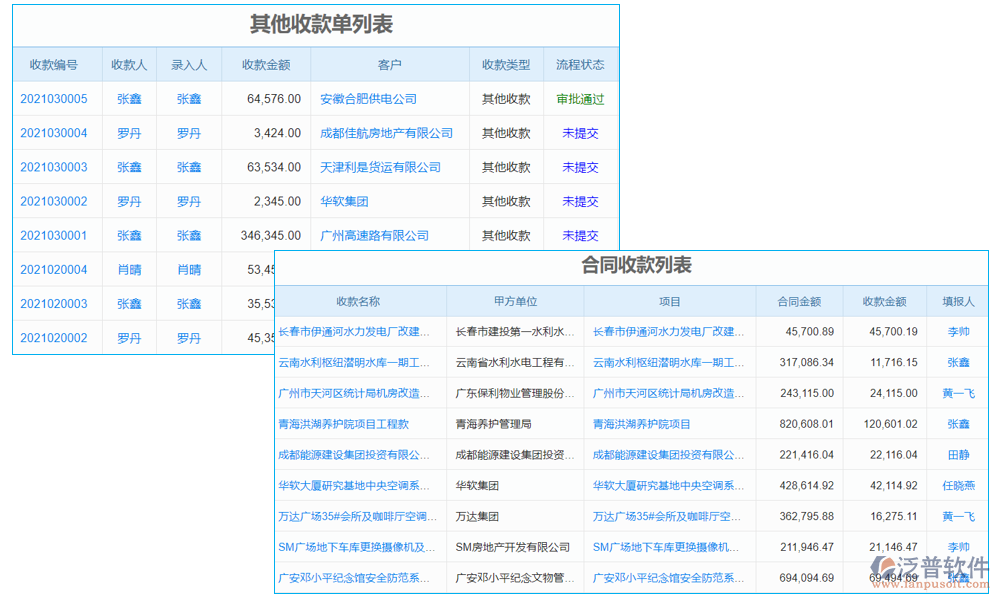
Task: Click the green 审批通过 status link
Action: [580, 99]
